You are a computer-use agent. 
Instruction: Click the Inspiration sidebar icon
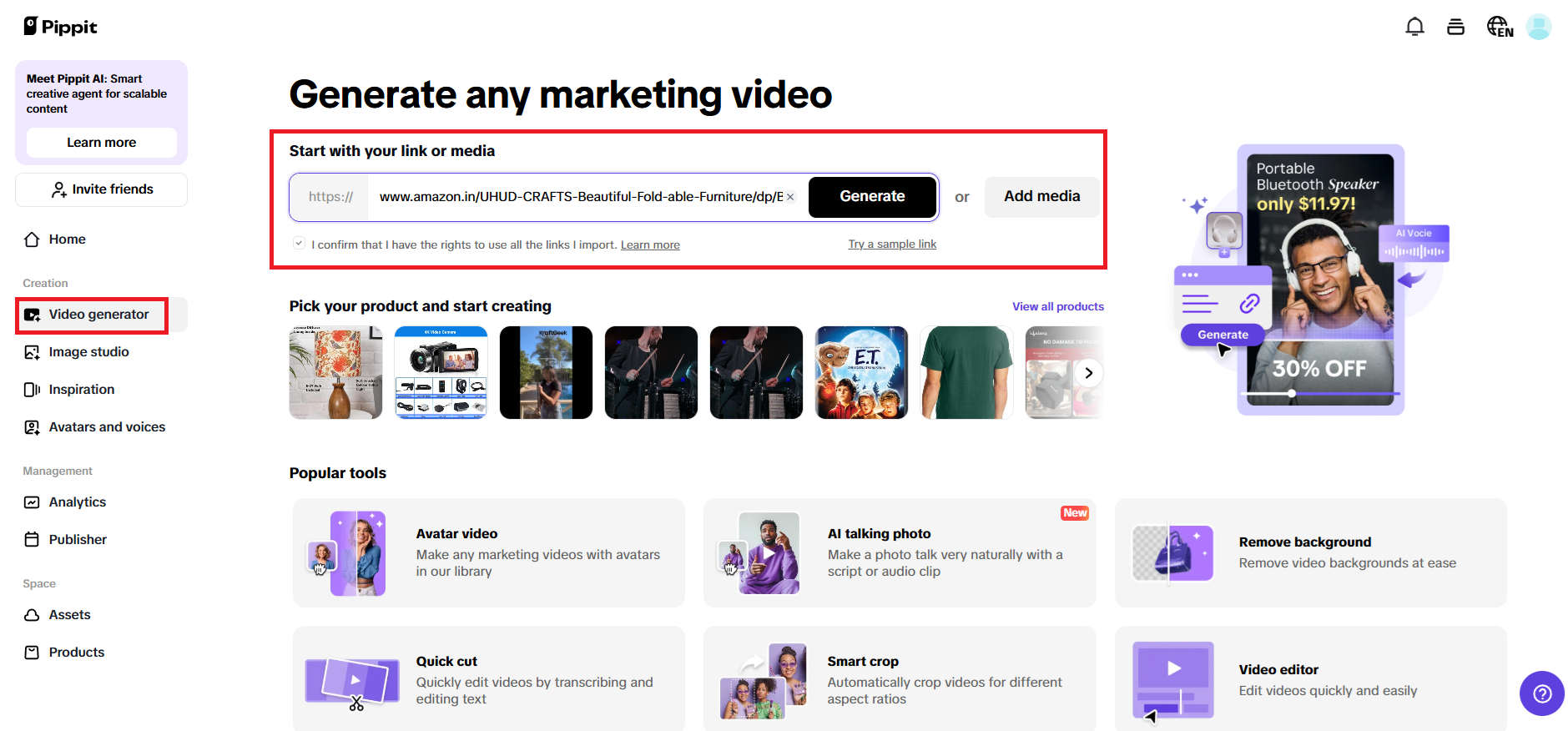32,390
